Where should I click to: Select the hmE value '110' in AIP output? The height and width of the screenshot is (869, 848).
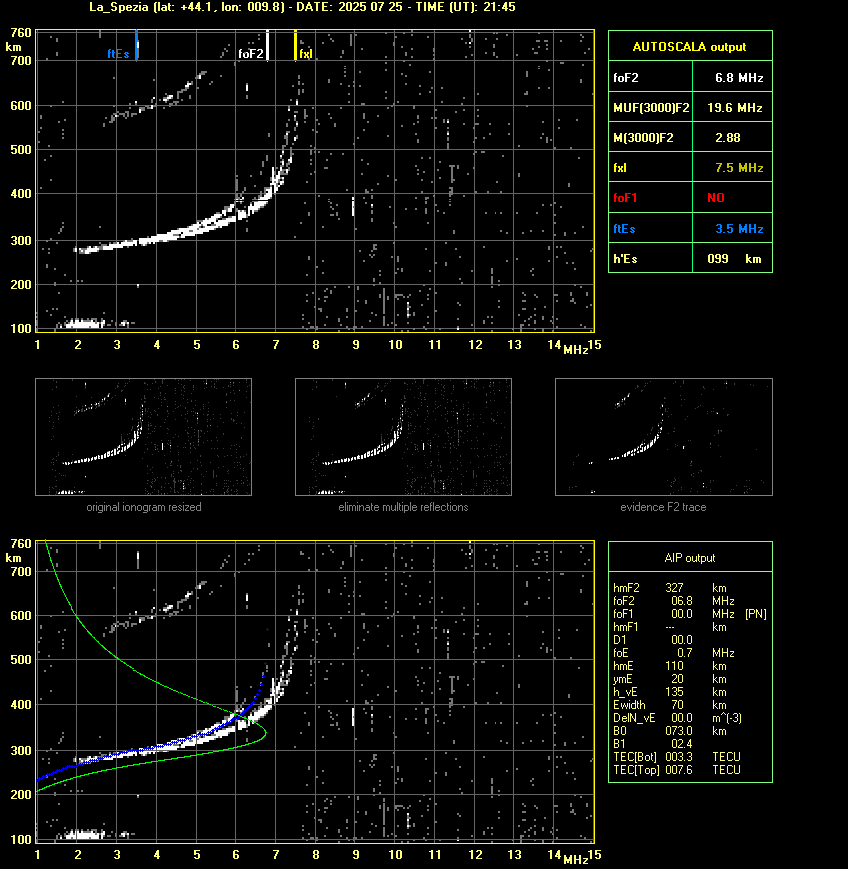[x=674, y=666]
